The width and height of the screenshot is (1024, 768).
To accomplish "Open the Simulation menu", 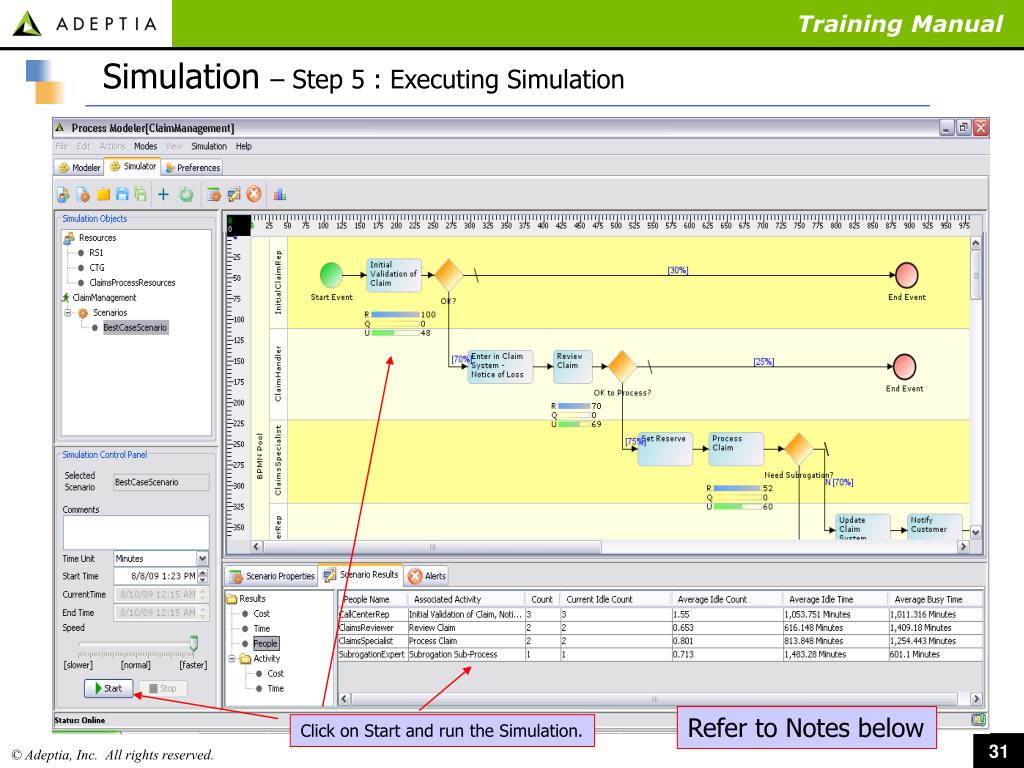I will 209,146.
